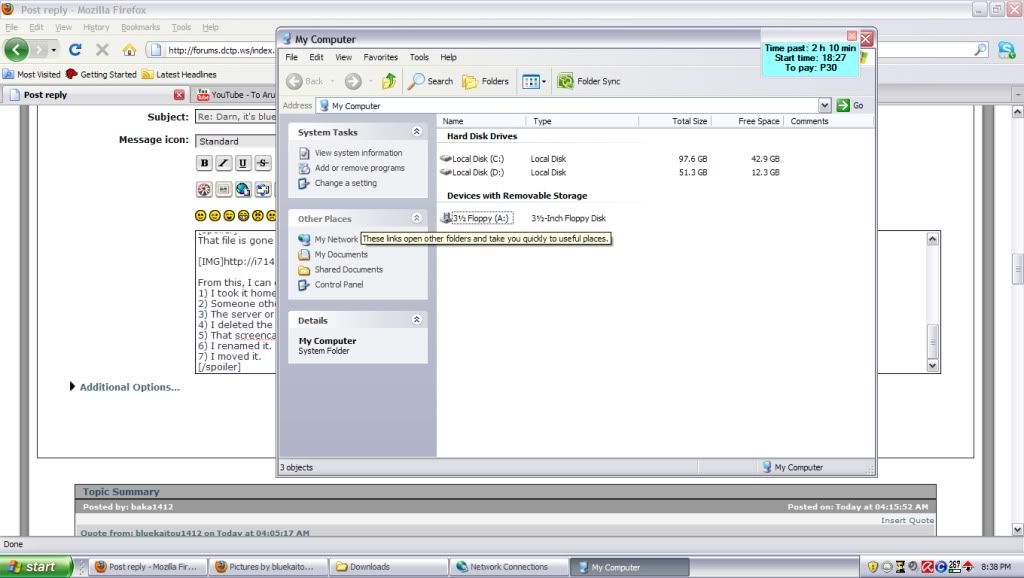
Task: Open the Back button history dropdown arrow
Action: tap(332, 81)
